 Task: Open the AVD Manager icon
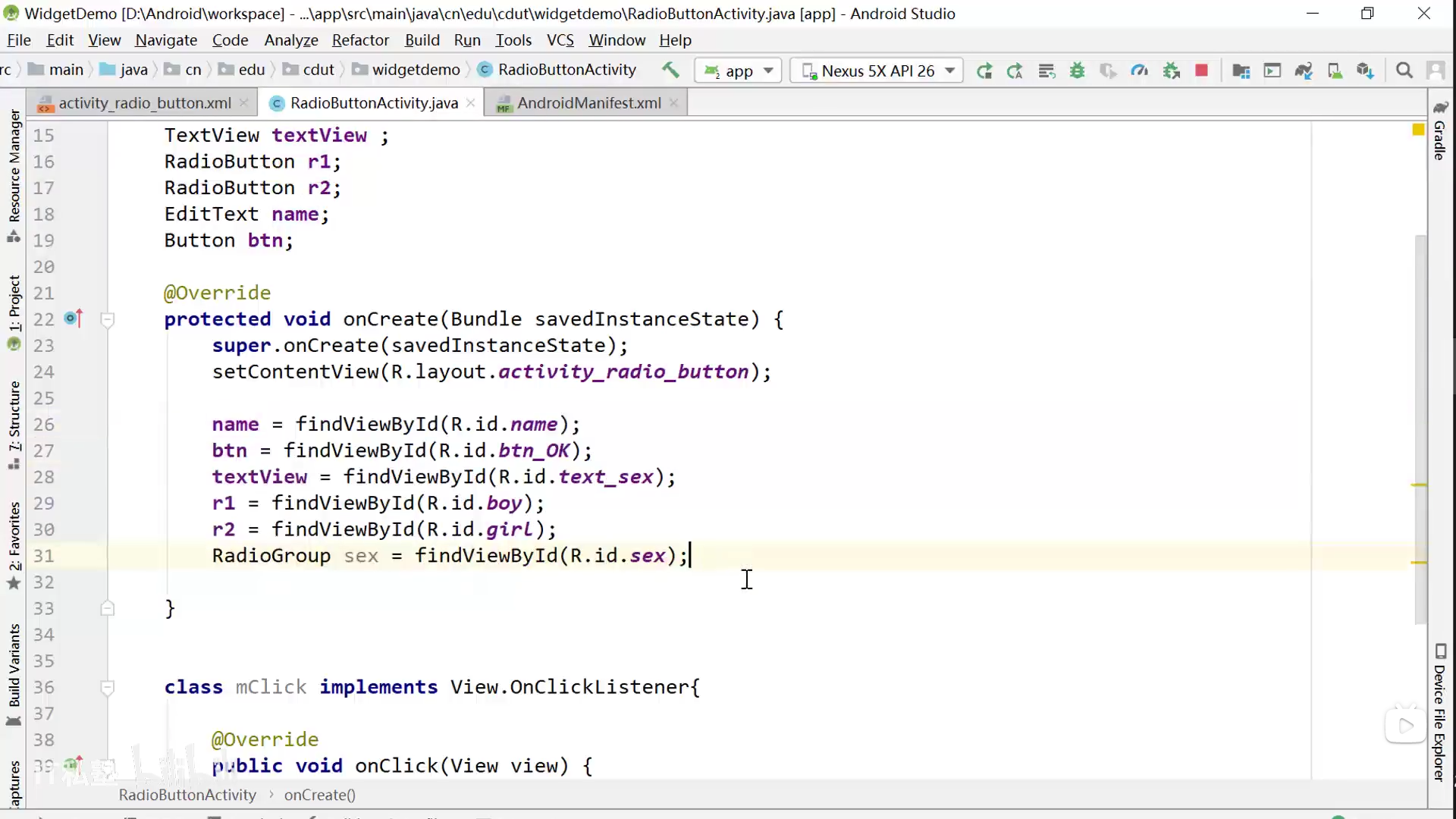pos(1335,71)
